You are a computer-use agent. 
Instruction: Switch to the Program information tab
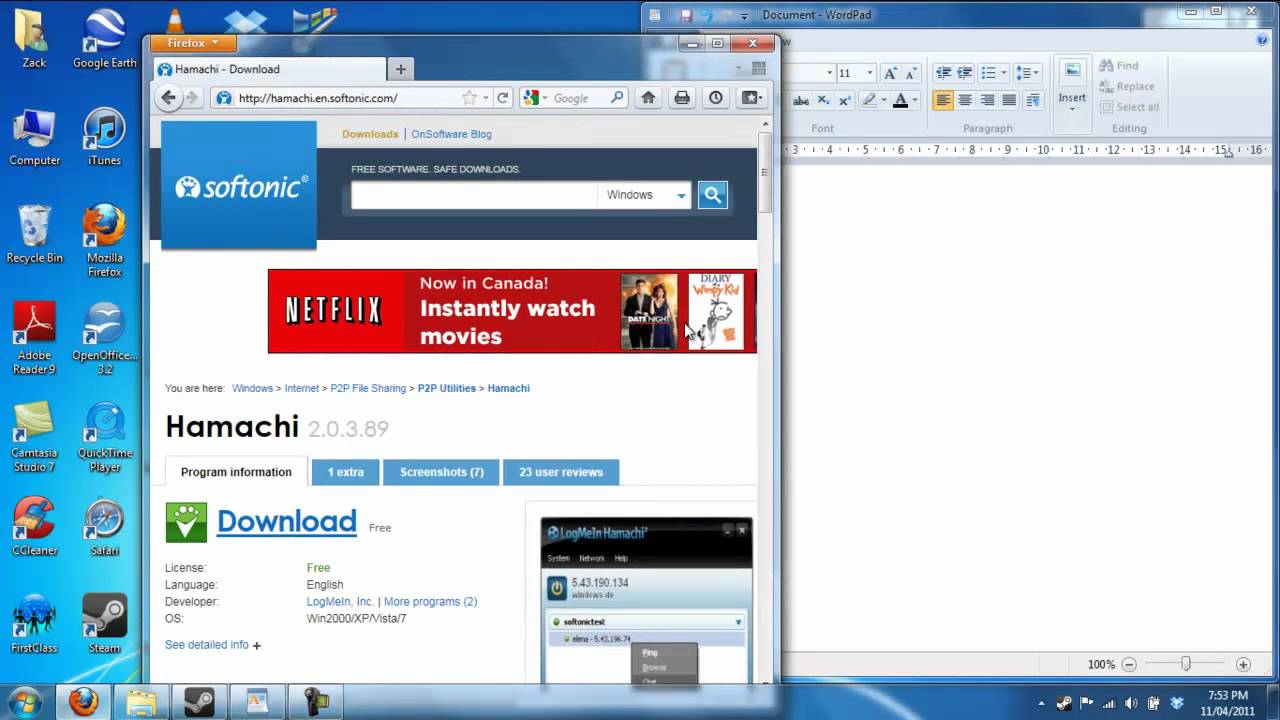236,472
